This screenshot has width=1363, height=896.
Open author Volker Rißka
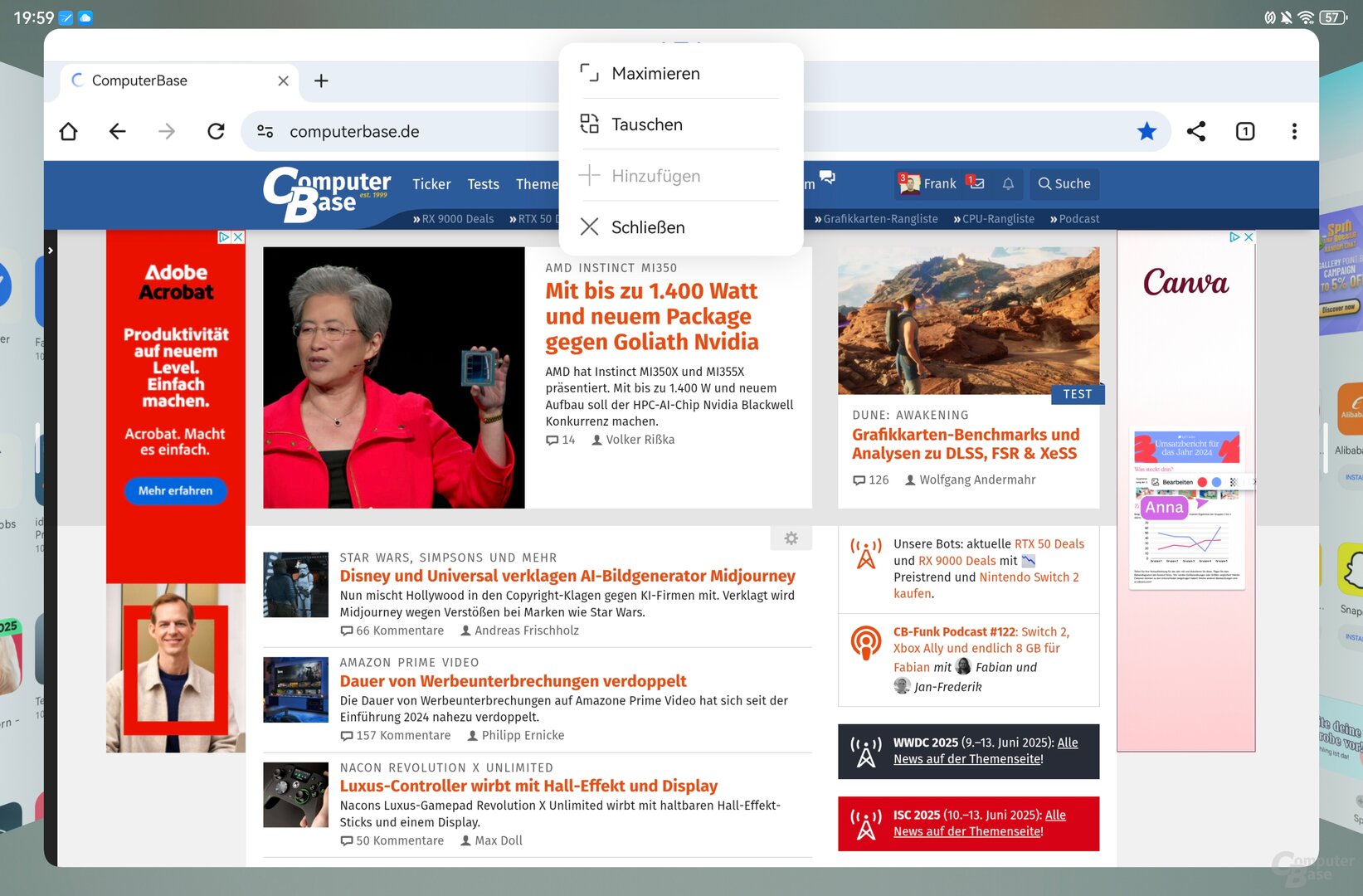(633, 440)
